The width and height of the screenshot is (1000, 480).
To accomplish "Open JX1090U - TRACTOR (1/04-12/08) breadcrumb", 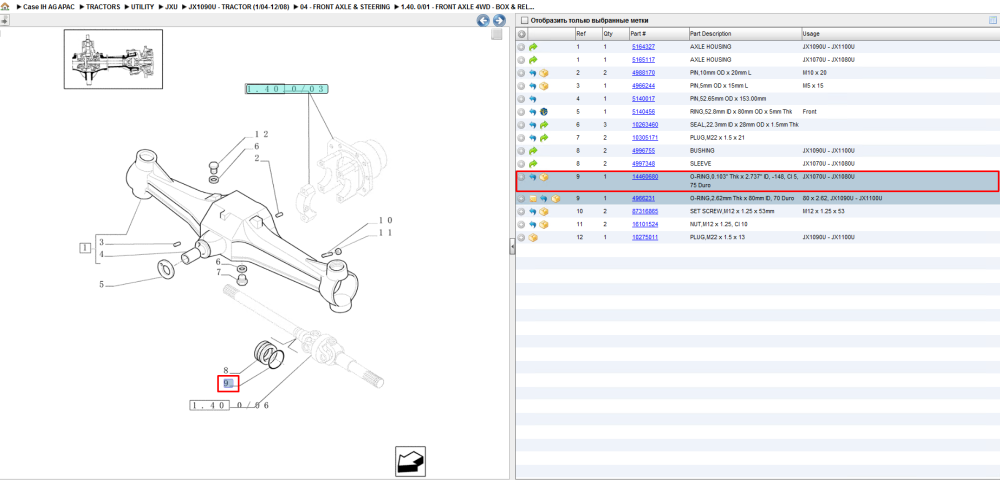I will click(x=239, y=6).
